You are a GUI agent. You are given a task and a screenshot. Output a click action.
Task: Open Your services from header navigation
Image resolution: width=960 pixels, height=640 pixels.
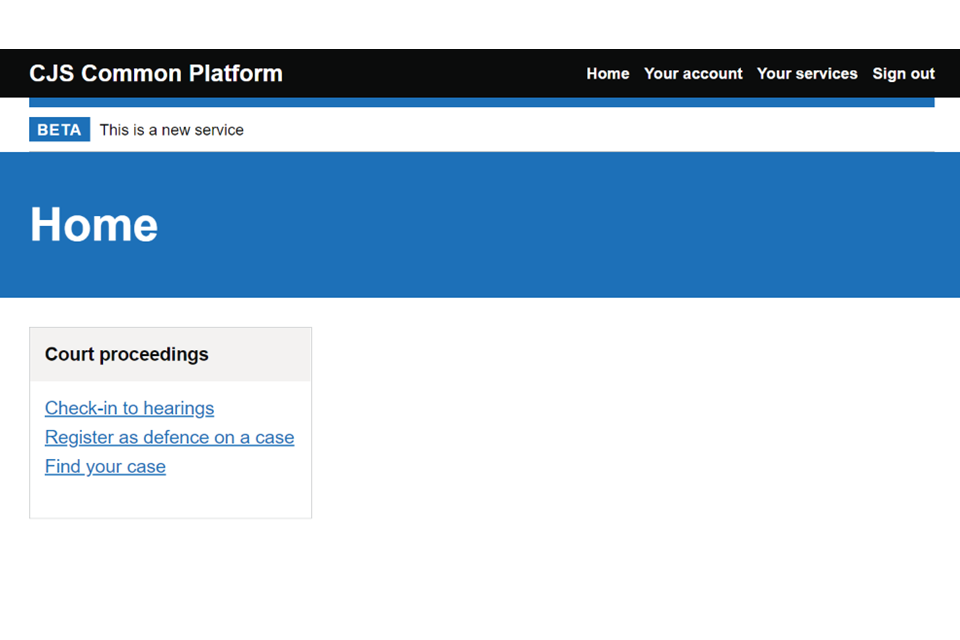click(x=807, y=74)
